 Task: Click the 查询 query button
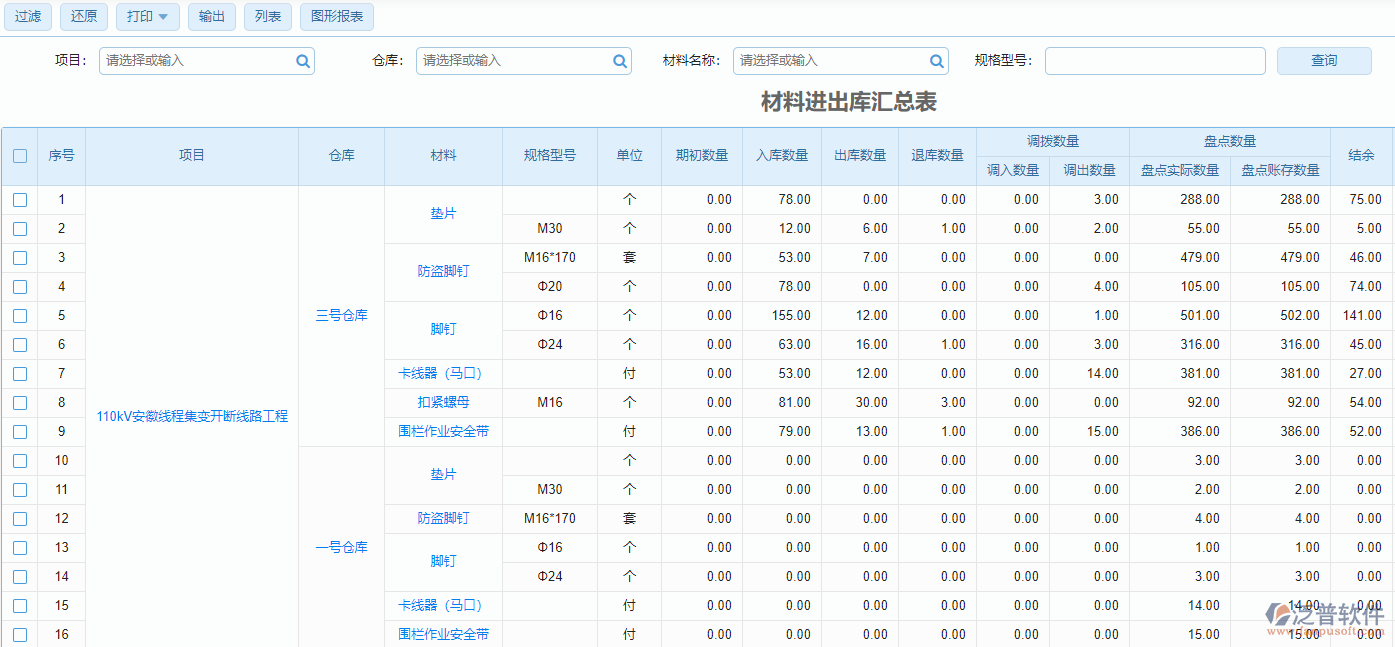[1323, 60]
